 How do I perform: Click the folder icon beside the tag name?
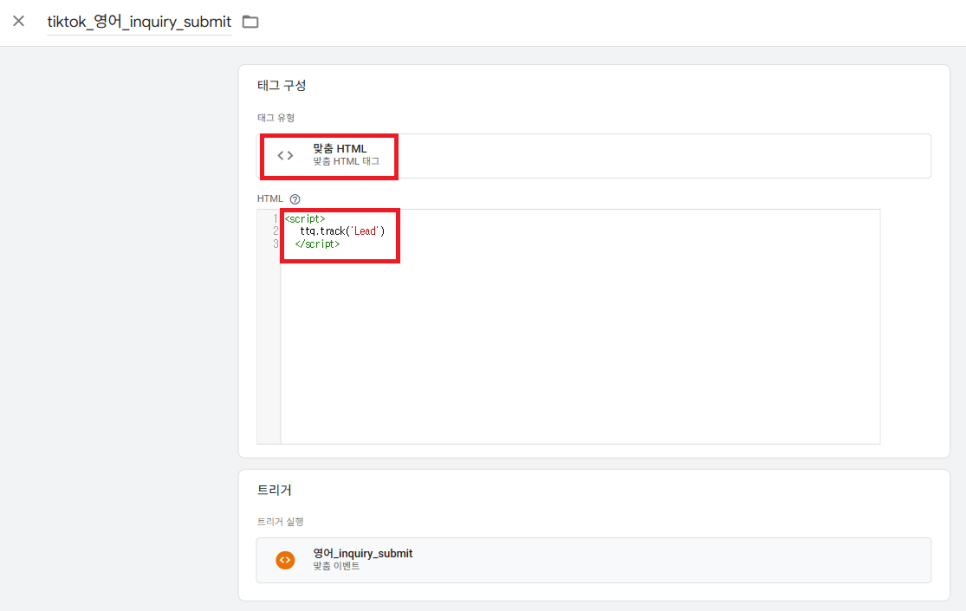250,22
